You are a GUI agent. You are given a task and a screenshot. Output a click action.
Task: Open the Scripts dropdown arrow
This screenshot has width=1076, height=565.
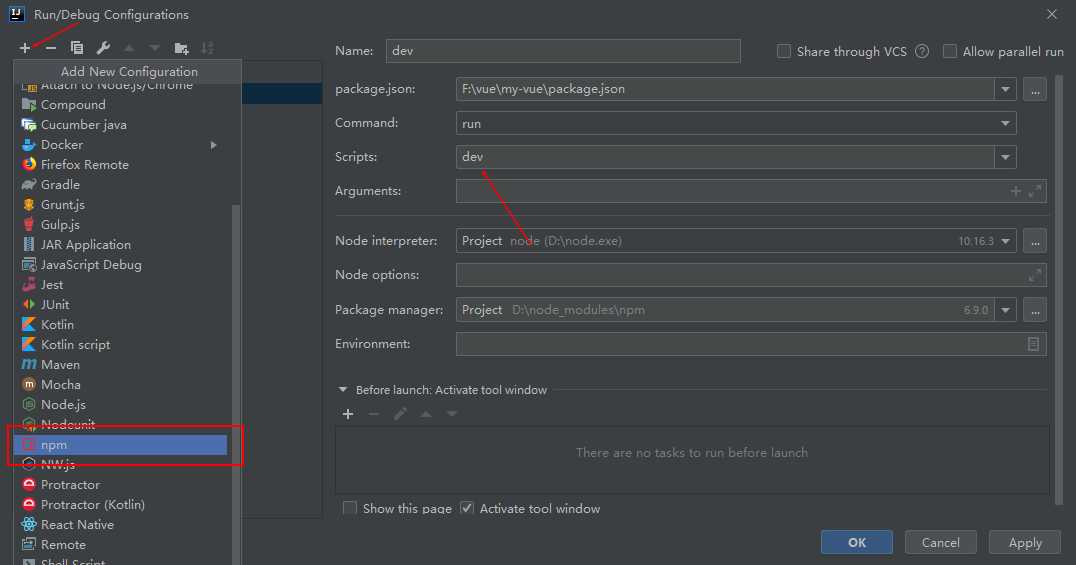[x=1005, y=157]
